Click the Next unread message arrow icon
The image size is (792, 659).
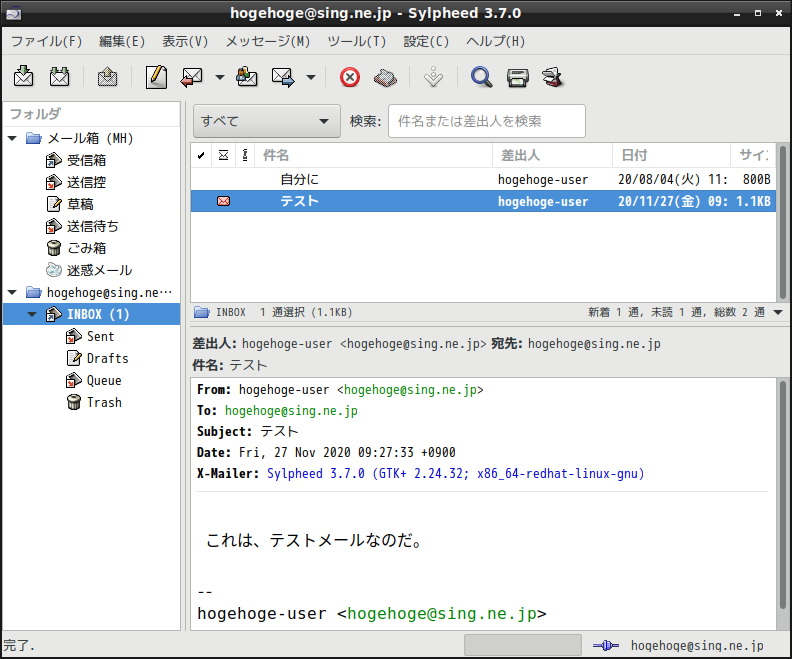click(433, 77)
